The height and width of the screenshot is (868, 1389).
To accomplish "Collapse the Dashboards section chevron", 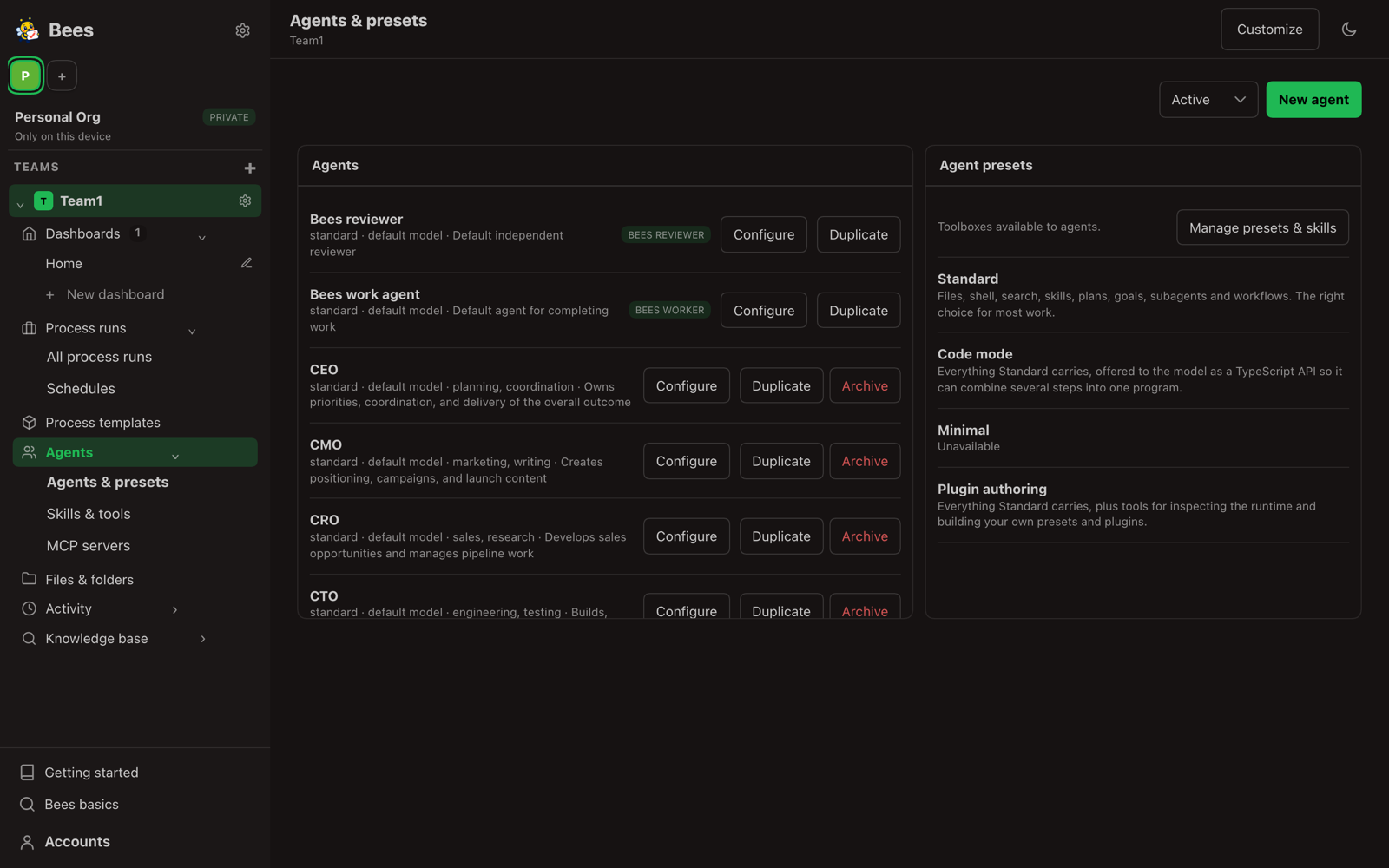I will pyautogui.click(x=201, y=237).
